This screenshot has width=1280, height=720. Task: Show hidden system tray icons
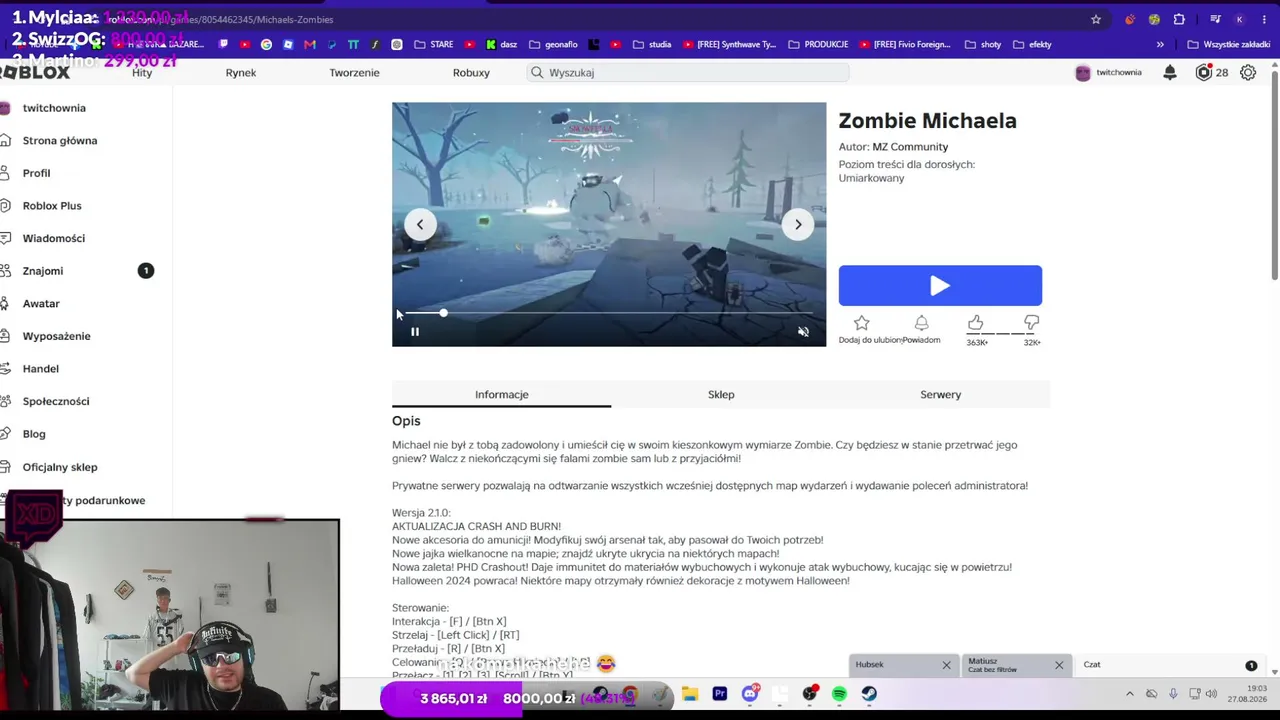[1130, 694]
